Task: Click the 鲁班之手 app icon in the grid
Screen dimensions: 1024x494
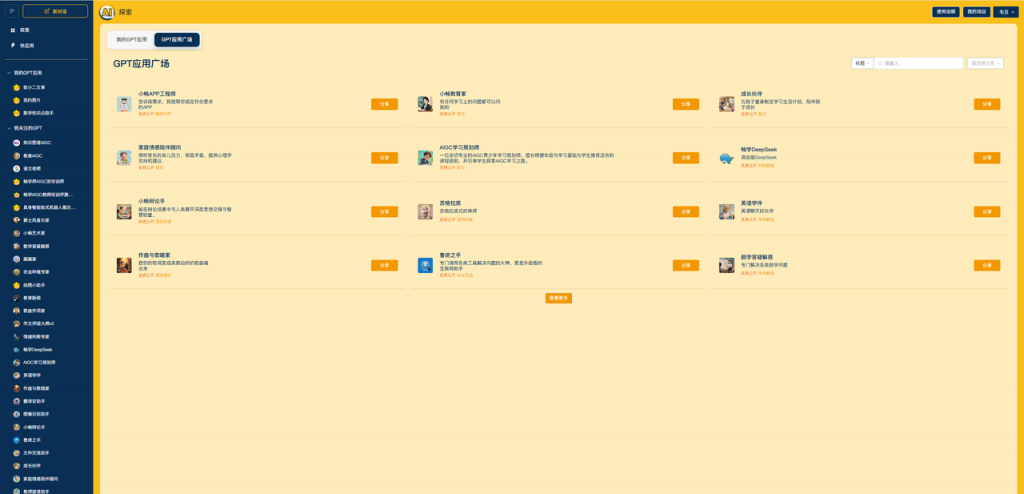Action: [x=425, y=265]
